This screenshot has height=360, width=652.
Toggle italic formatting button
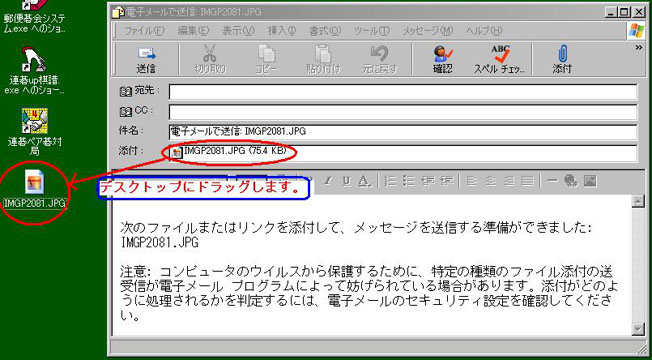pyautogui.click(x=328, y=181)
